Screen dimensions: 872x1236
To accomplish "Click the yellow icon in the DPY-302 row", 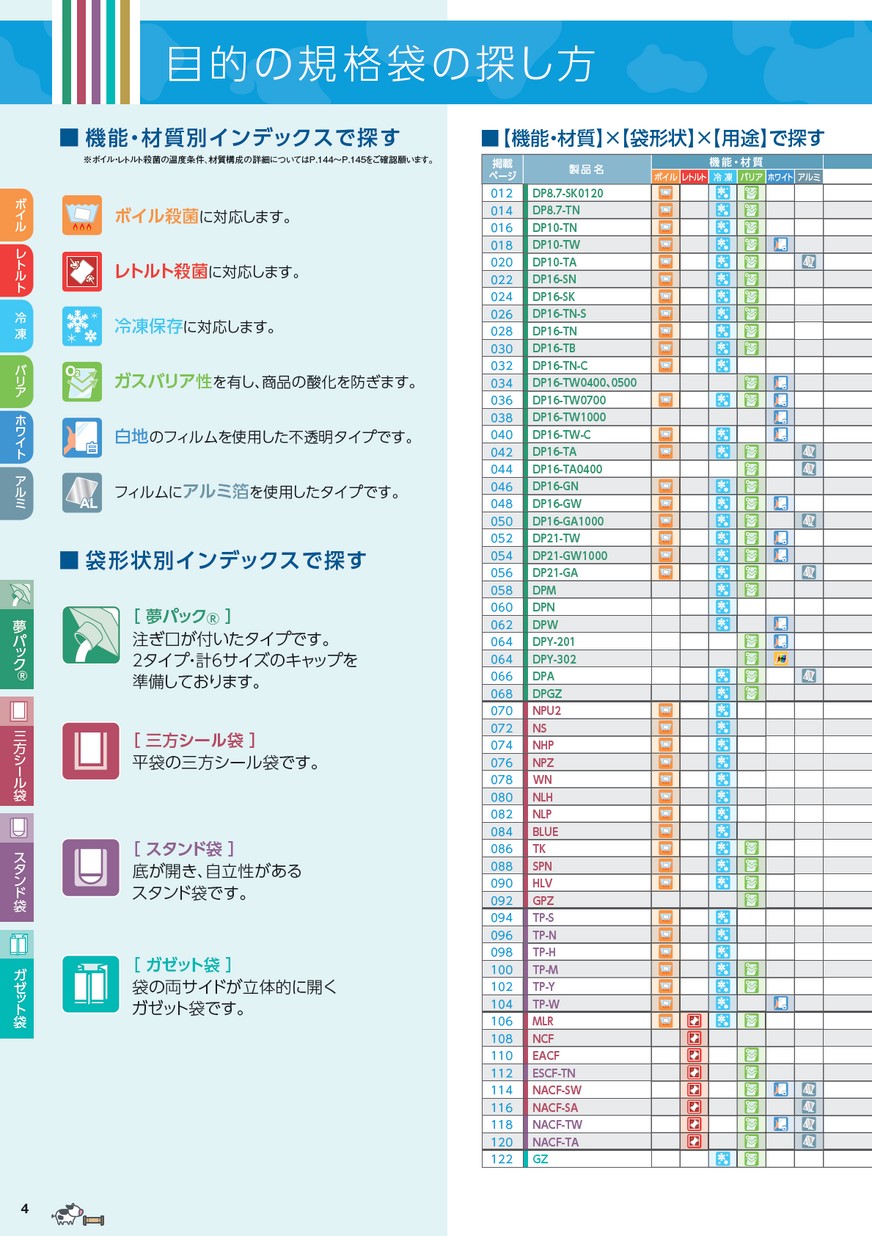I will point(781,659).
